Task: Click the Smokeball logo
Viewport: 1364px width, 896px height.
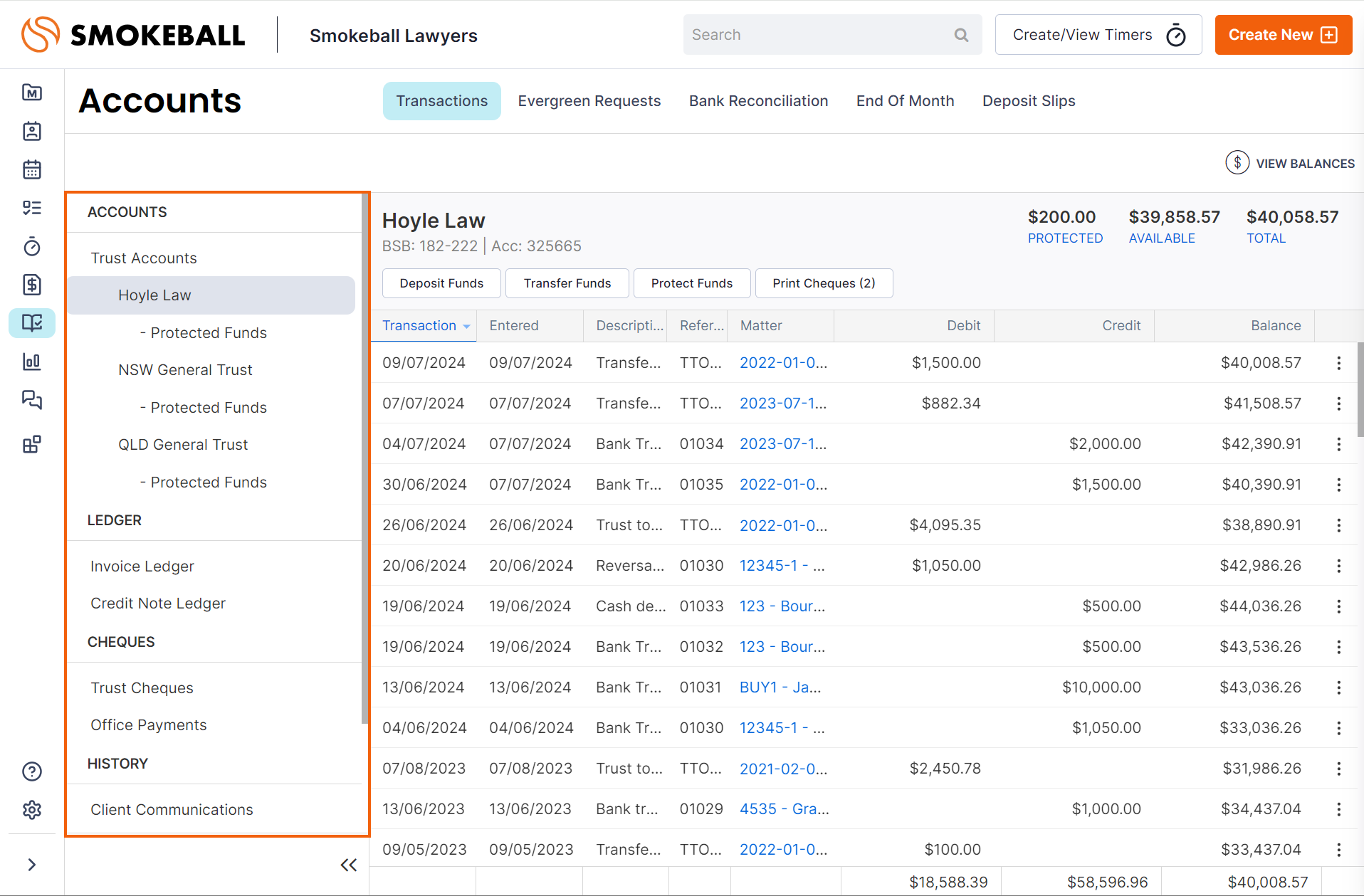Action: click(x=133, y=35)
